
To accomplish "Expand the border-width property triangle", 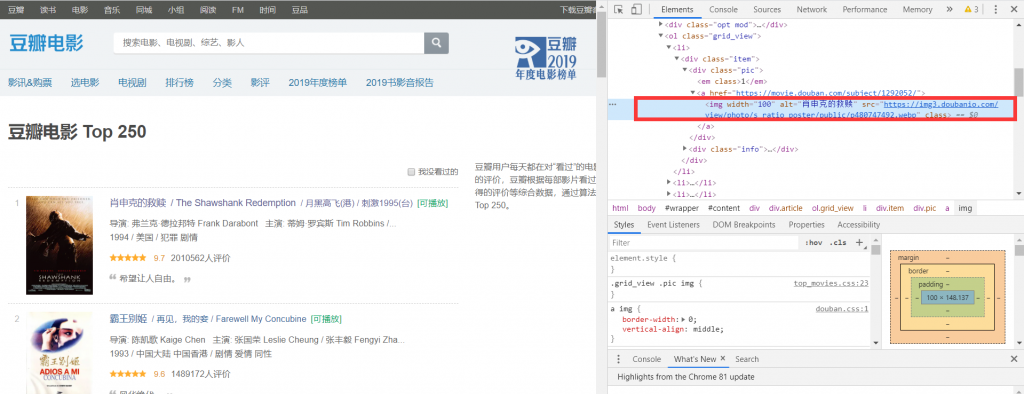I will point(683,320).
